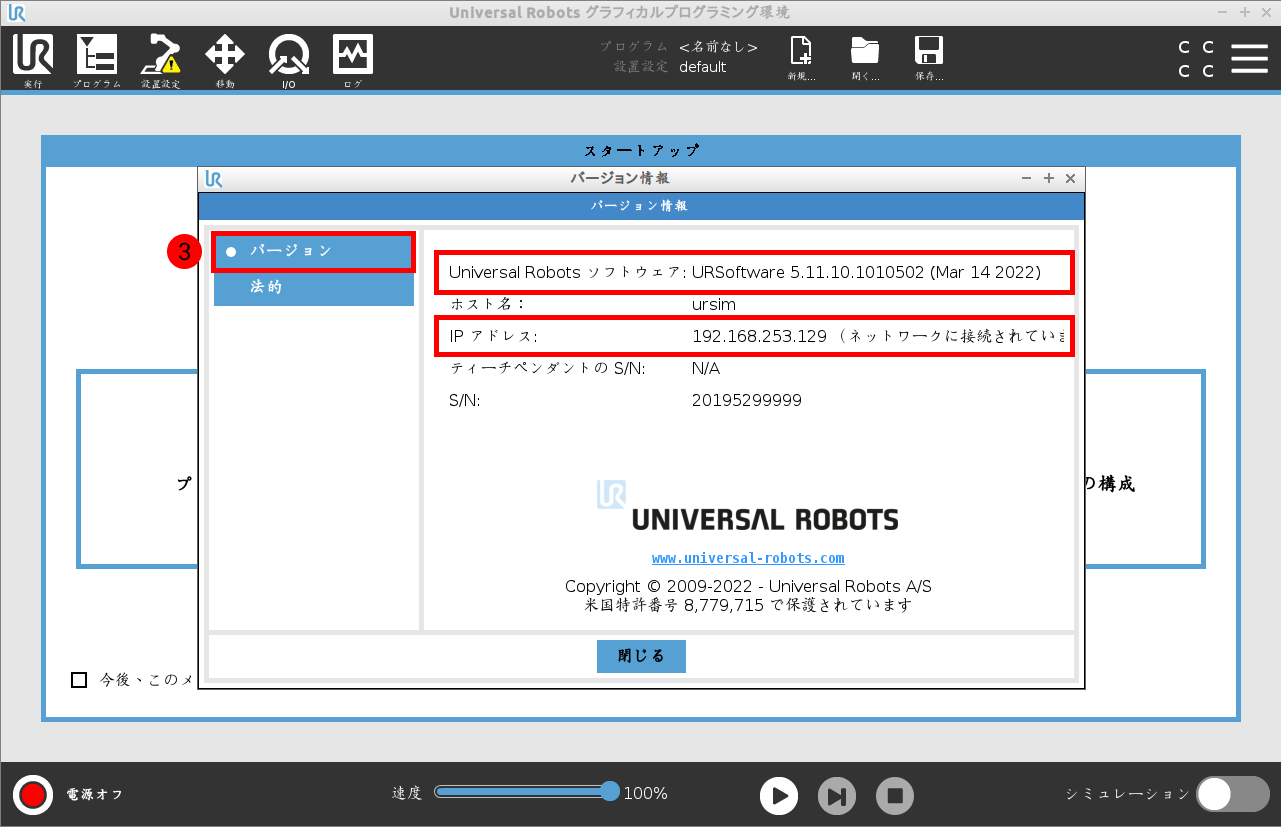The height and width of the screenshot is (827, 1281).
Task: Click the red power off (電源オフ) indicator
Action: pos(33,795)
